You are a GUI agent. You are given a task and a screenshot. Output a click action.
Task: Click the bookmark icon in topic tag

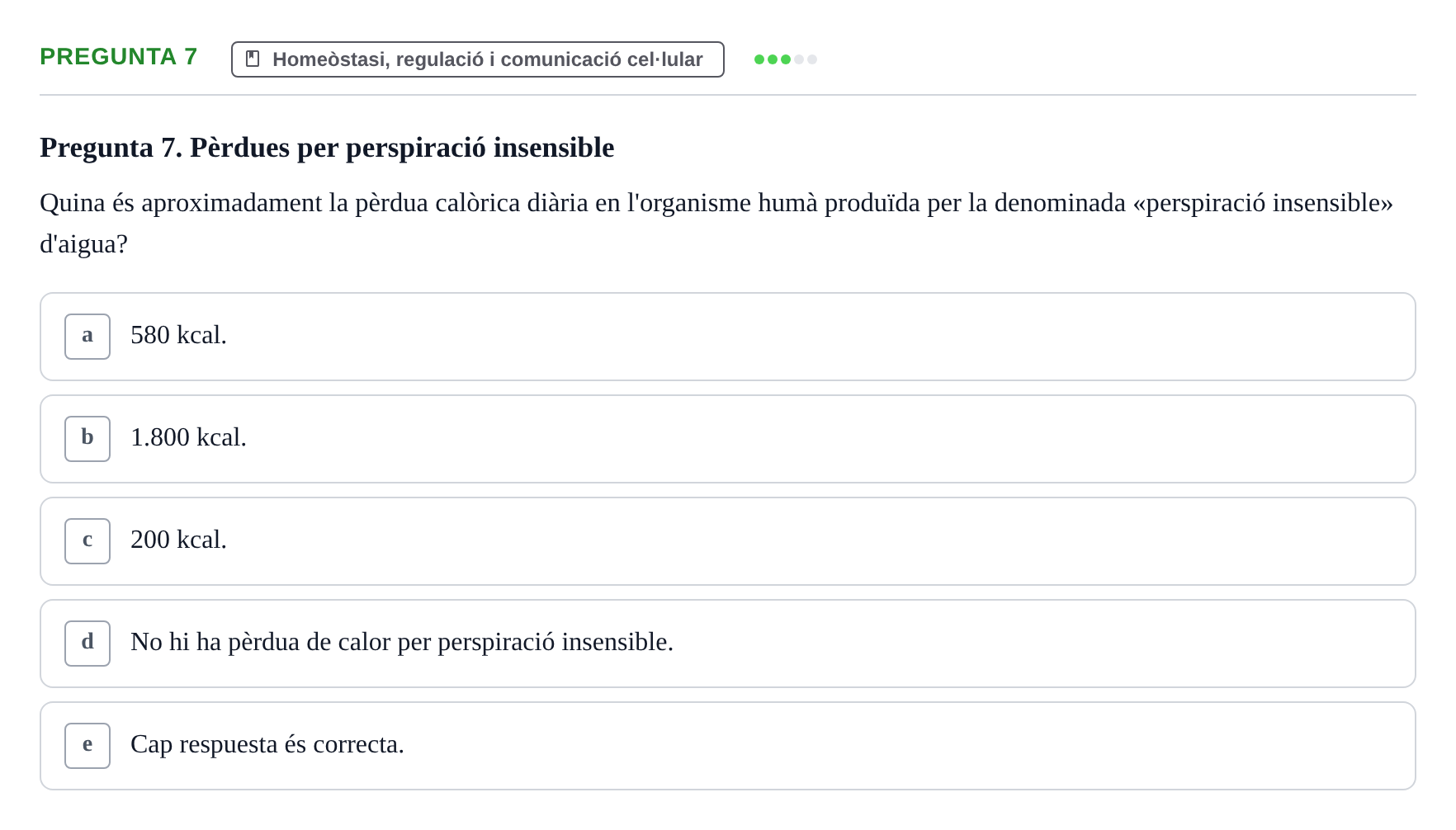tap(253, 59)
